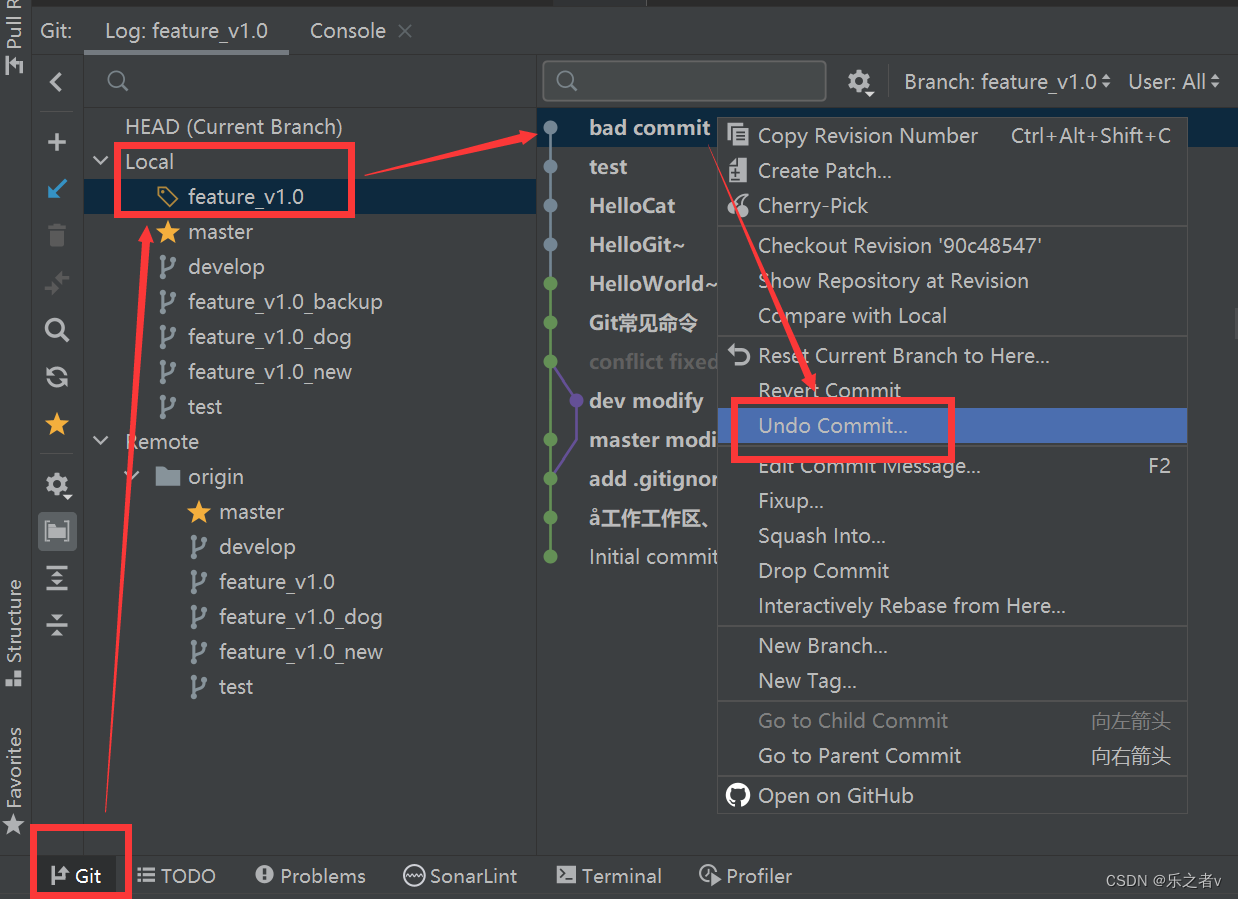Viewport: 1238px width, 899px height.
Task: Click the trash Delete branch icon
Action: coord(57,236)
